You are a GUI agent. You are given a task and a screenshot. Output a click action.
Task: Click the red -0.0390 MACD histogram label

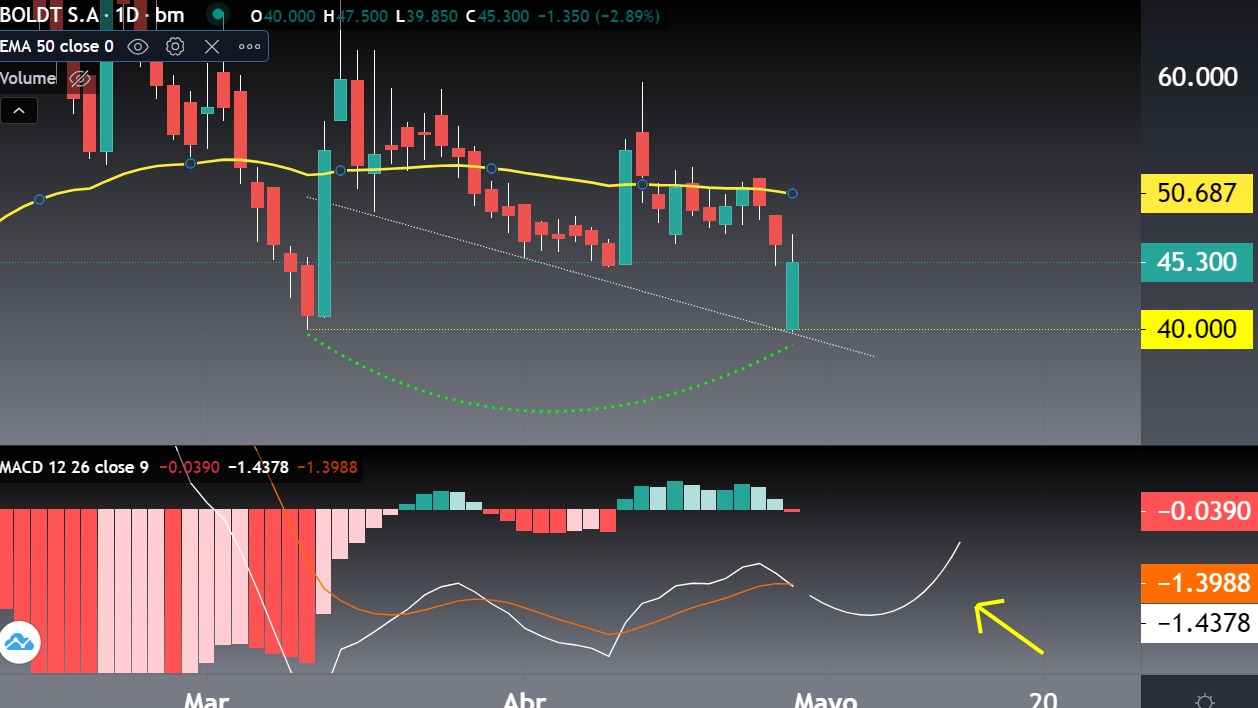pos(1197,511)
